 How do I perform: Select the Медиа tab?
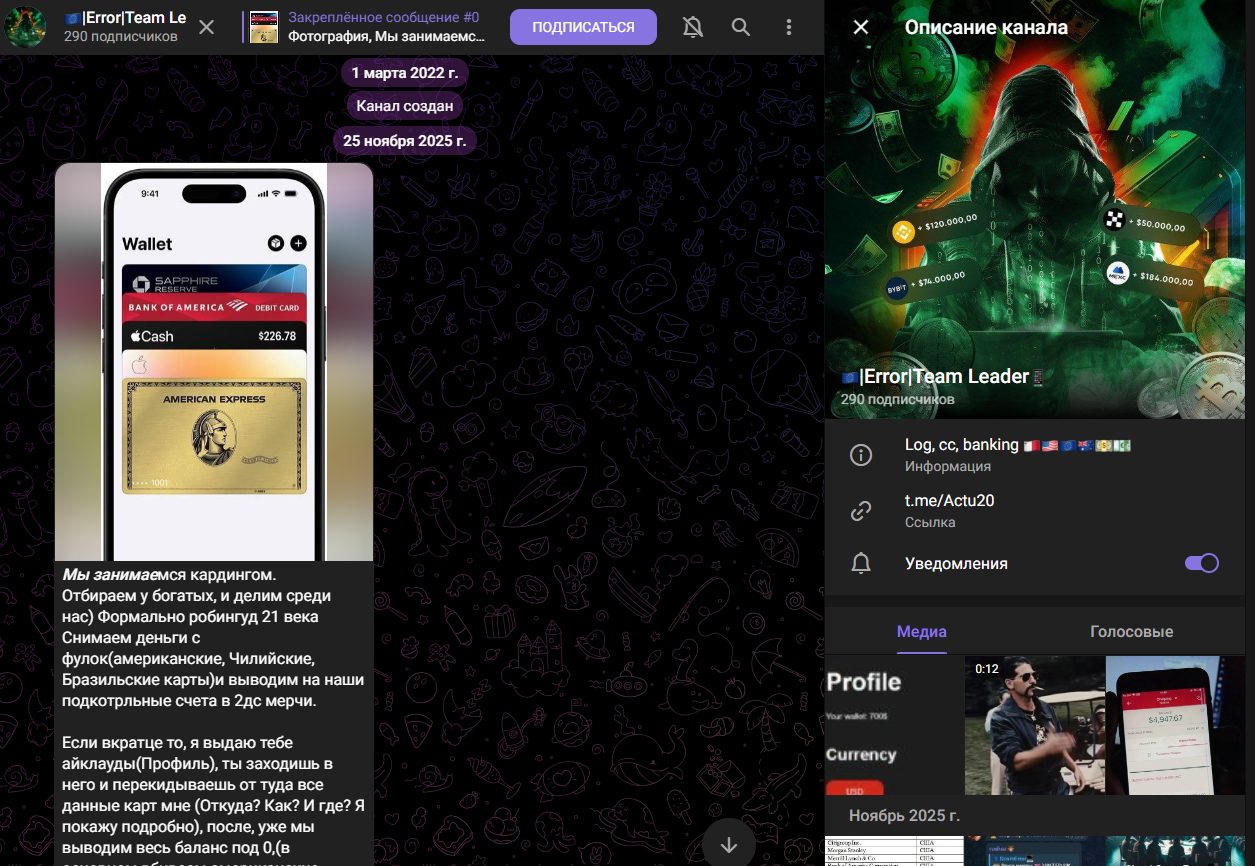click(921, 631)
